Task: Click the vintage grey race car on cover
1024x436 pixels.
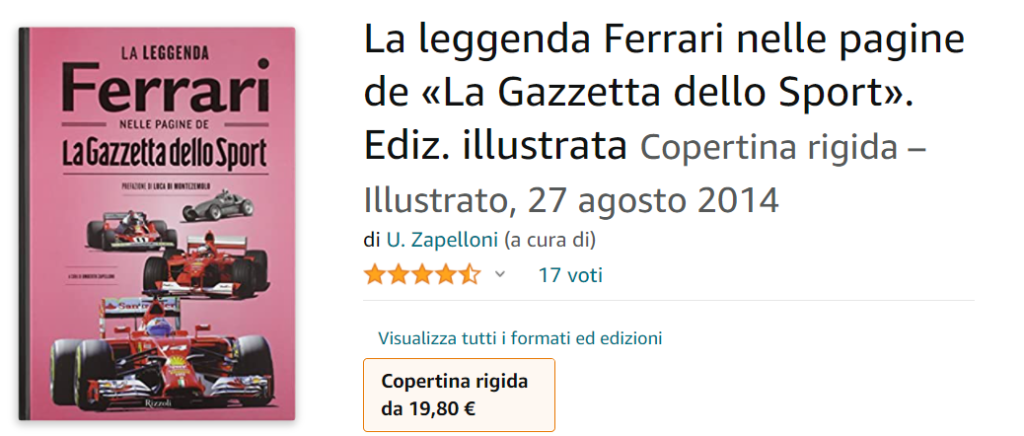Action: (217, 205)
